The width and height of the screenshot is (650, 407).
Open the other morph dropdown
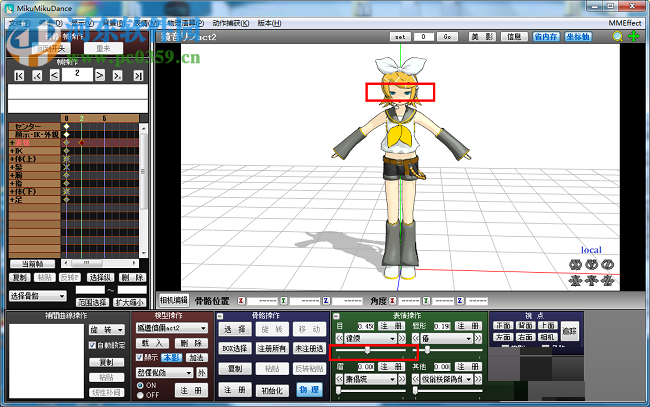[x=447, y=379]
